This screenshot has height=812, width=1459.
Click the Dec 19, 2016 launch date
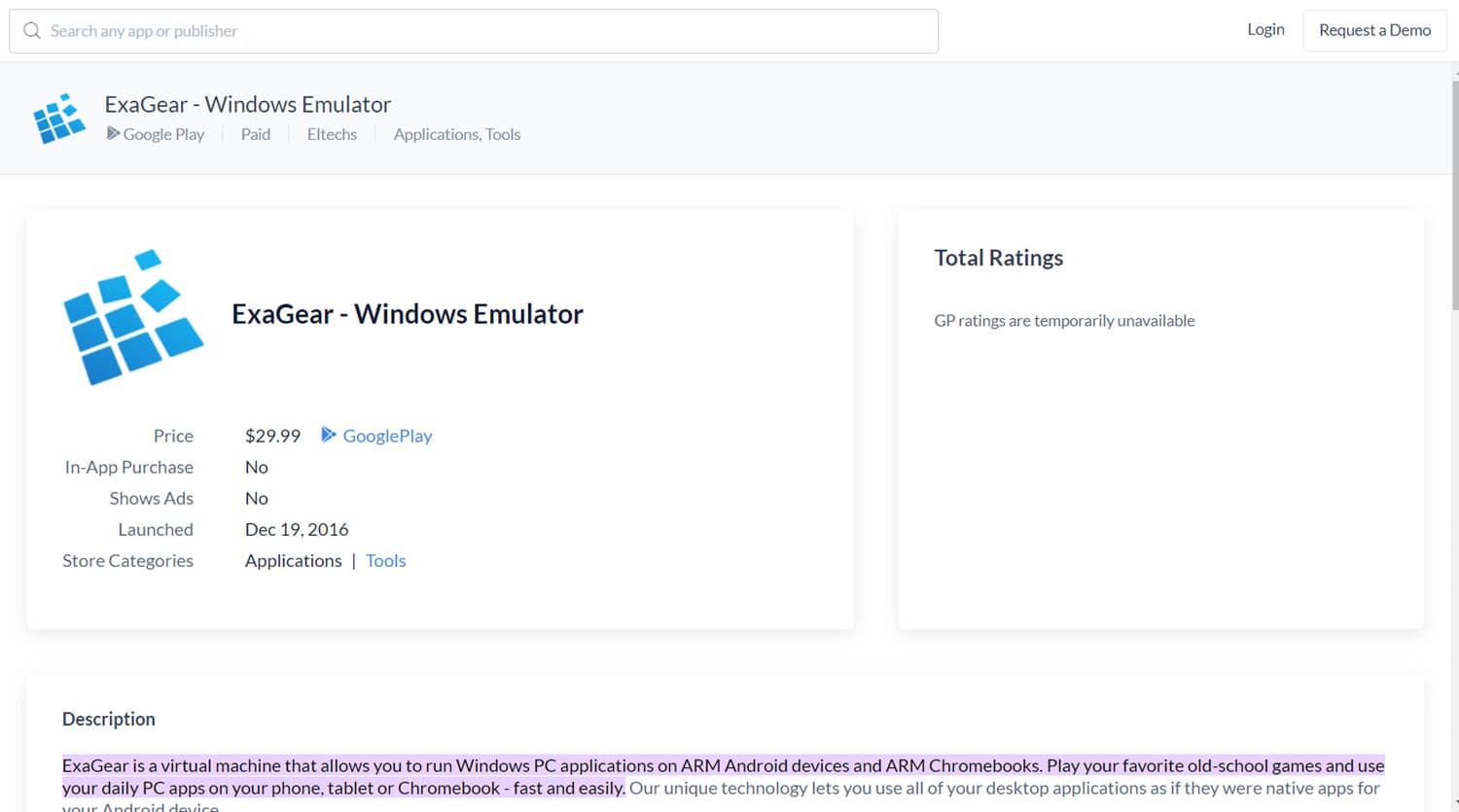[x=297, y=529]
